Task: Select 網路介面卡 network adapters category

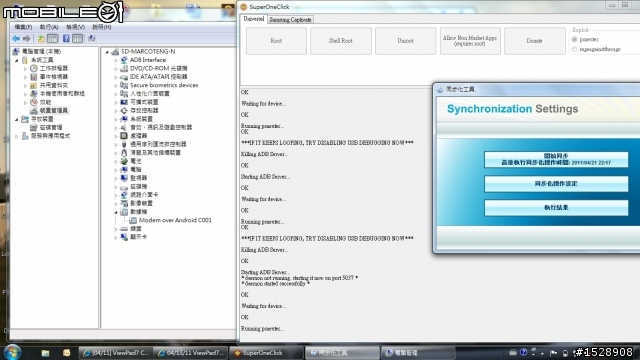Action: tap(144, 195)
